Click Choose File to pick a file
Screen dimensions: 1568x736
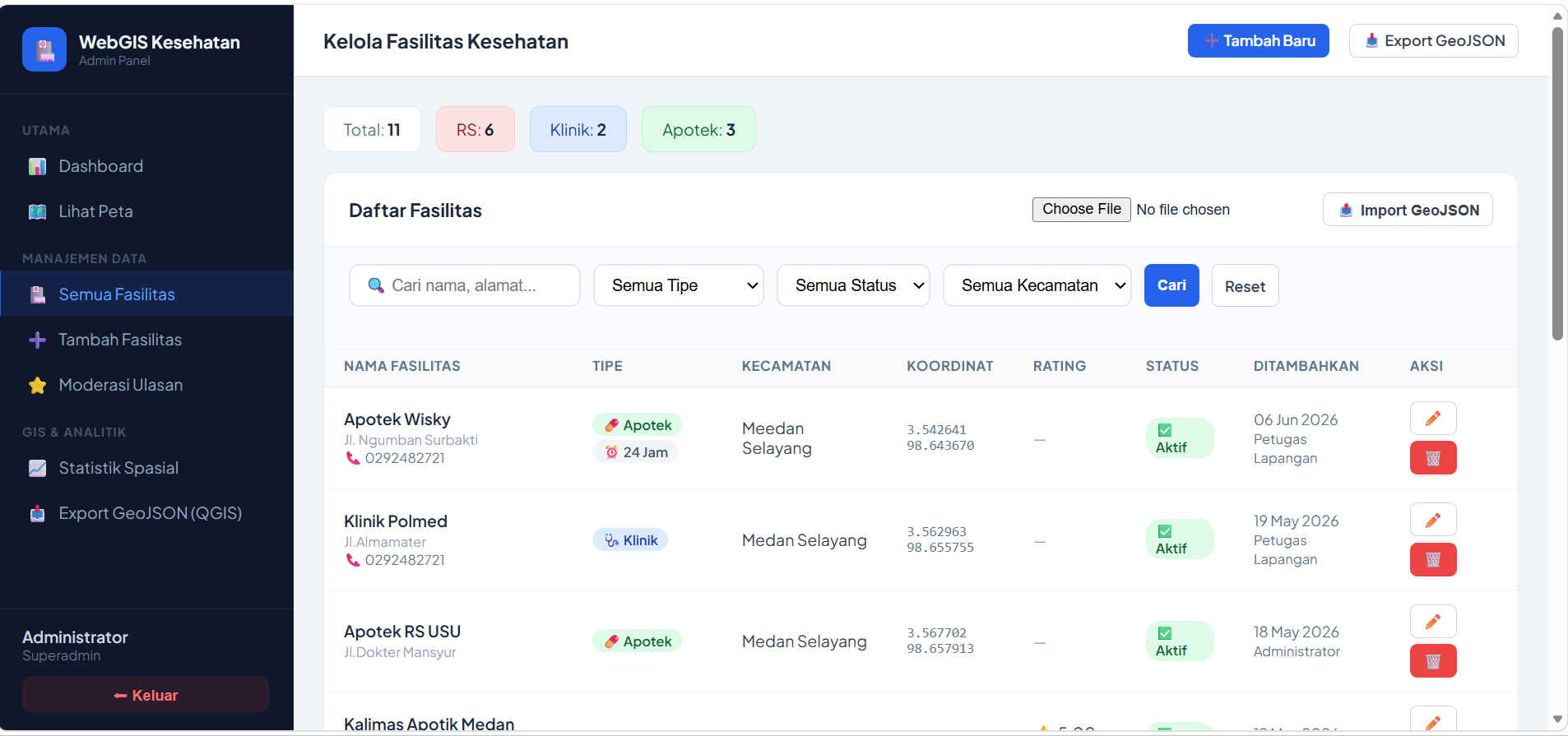coord(1081,209)
